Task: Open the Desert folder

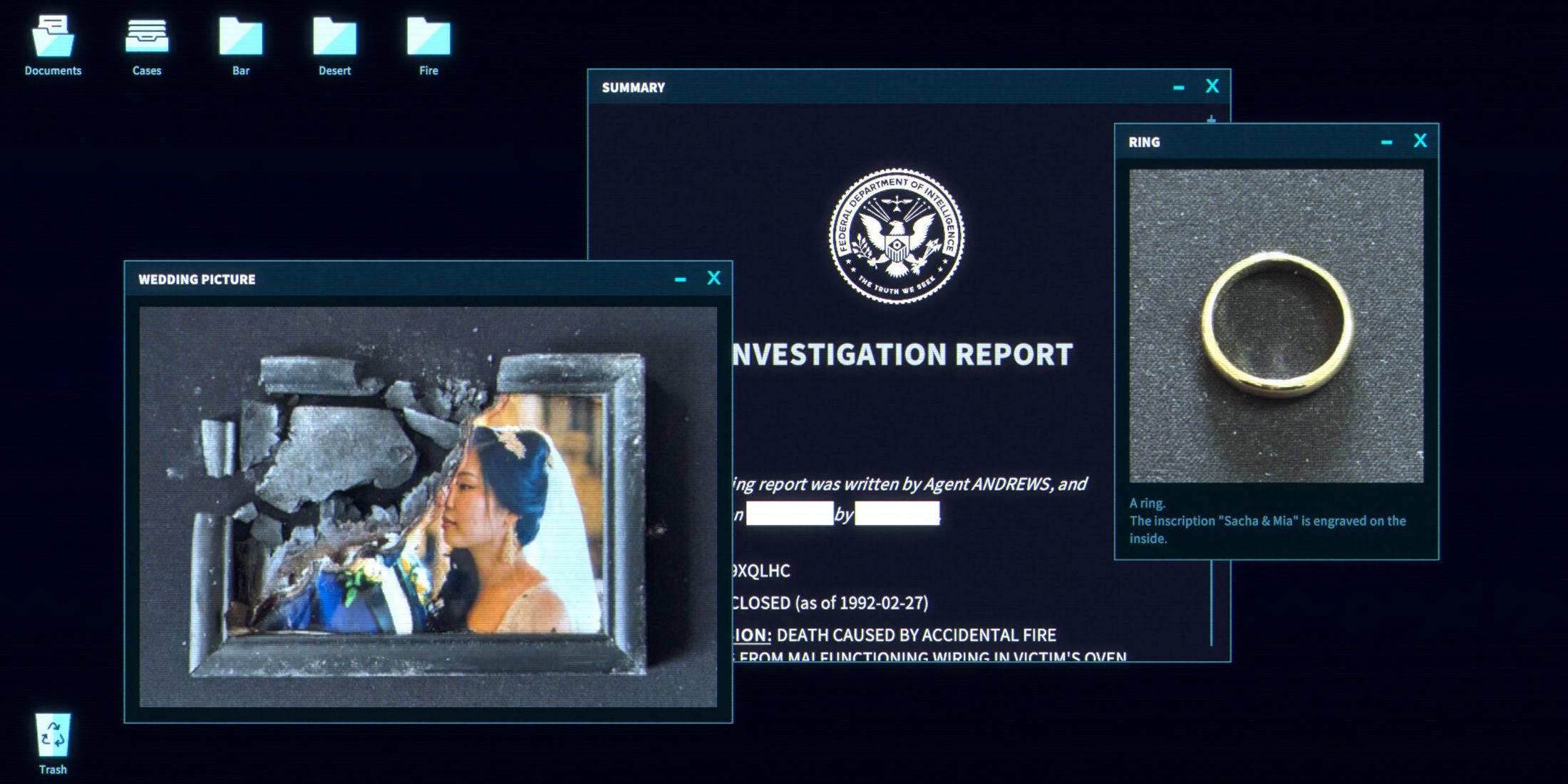Action: [x=334, y=37]
